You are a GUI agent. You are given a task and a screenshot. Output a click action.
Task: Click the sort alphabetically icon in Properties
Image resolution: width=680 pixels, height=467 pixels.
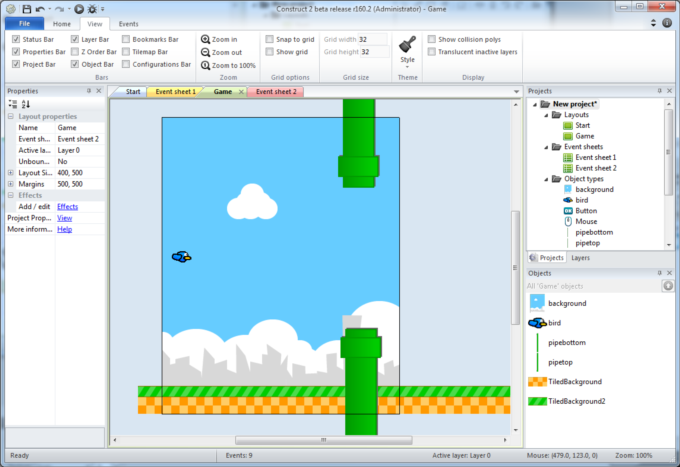(26, 104)
